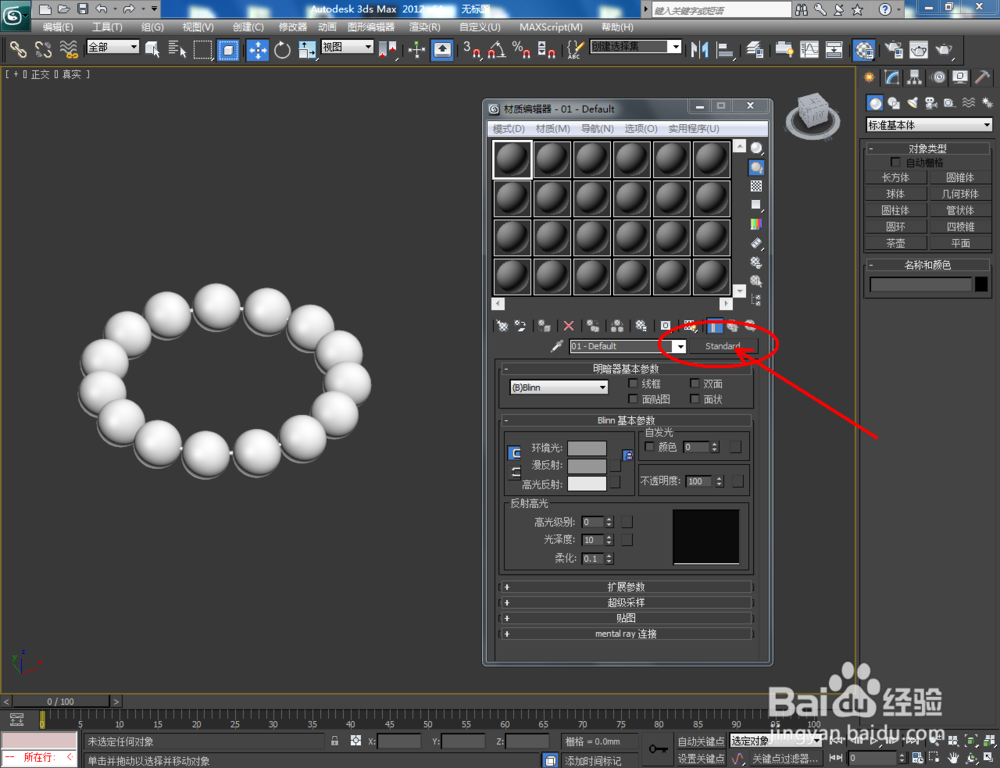The height and width of the screenshot is (768, 1000).
Task: Click the Mirror tool icon
Action: pyautogui.click(x=697, y=47)
